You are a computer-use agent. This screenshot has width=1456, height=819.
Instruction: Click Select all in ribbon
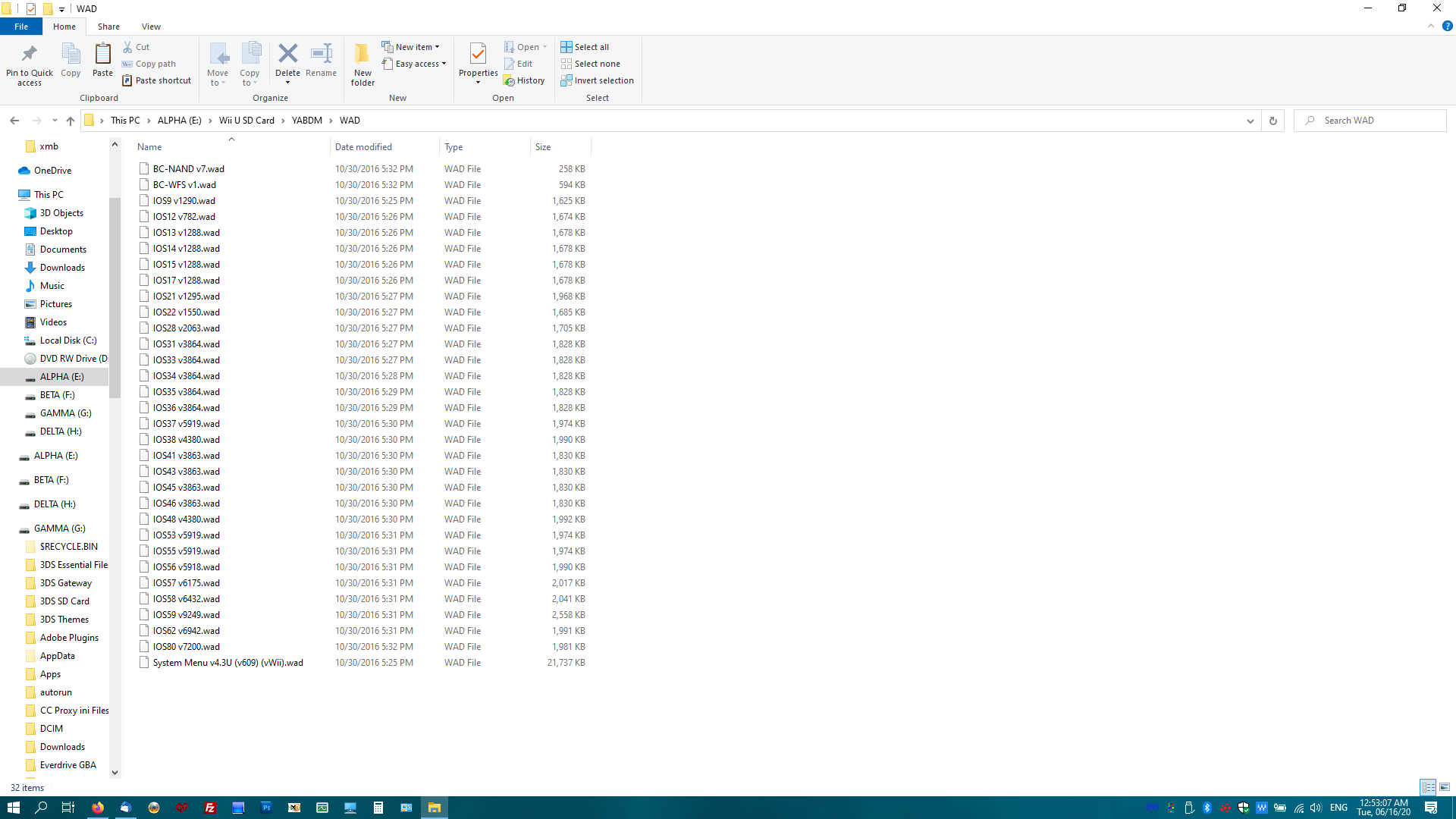pos(585,47)
